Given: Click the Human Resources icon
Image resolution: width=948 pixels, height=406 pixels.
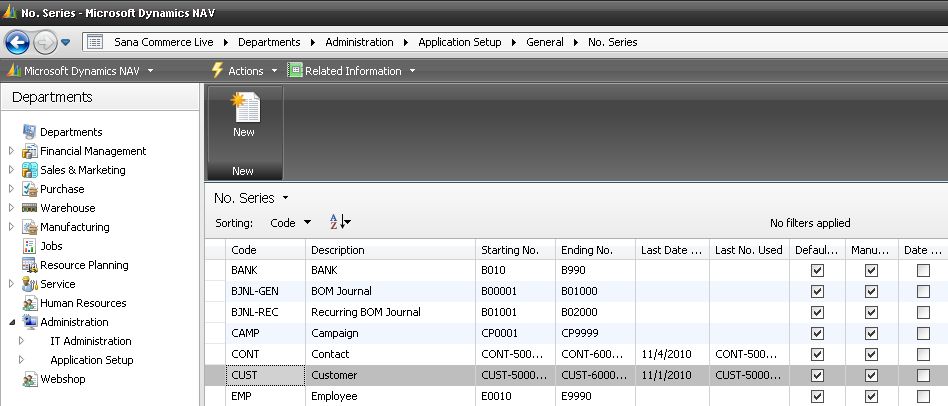Looking at the screenshot, I should [x=29, y=303].
